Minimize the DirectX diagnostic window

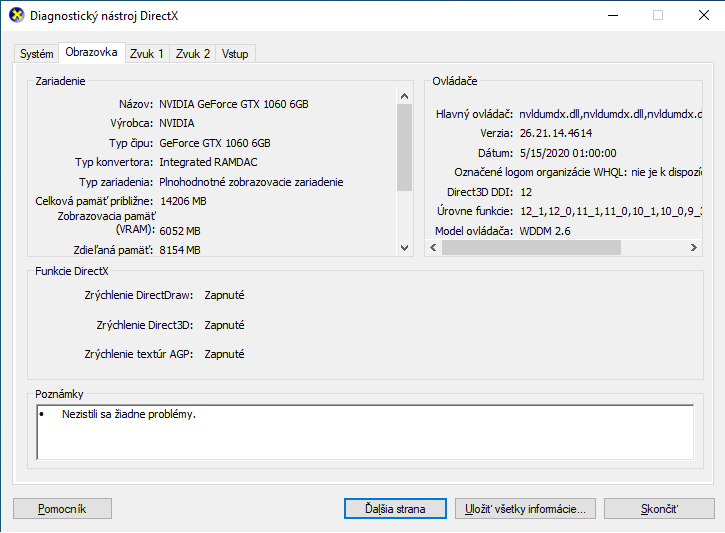click(613, 15)
